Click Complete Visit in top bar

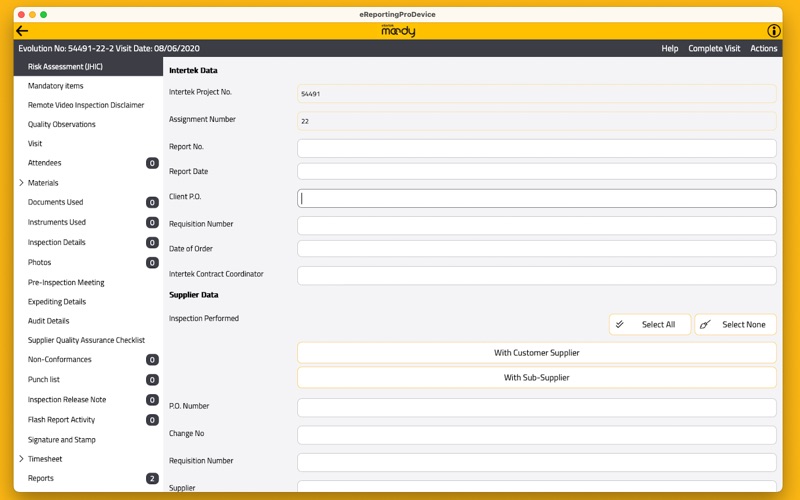[714, 48]
